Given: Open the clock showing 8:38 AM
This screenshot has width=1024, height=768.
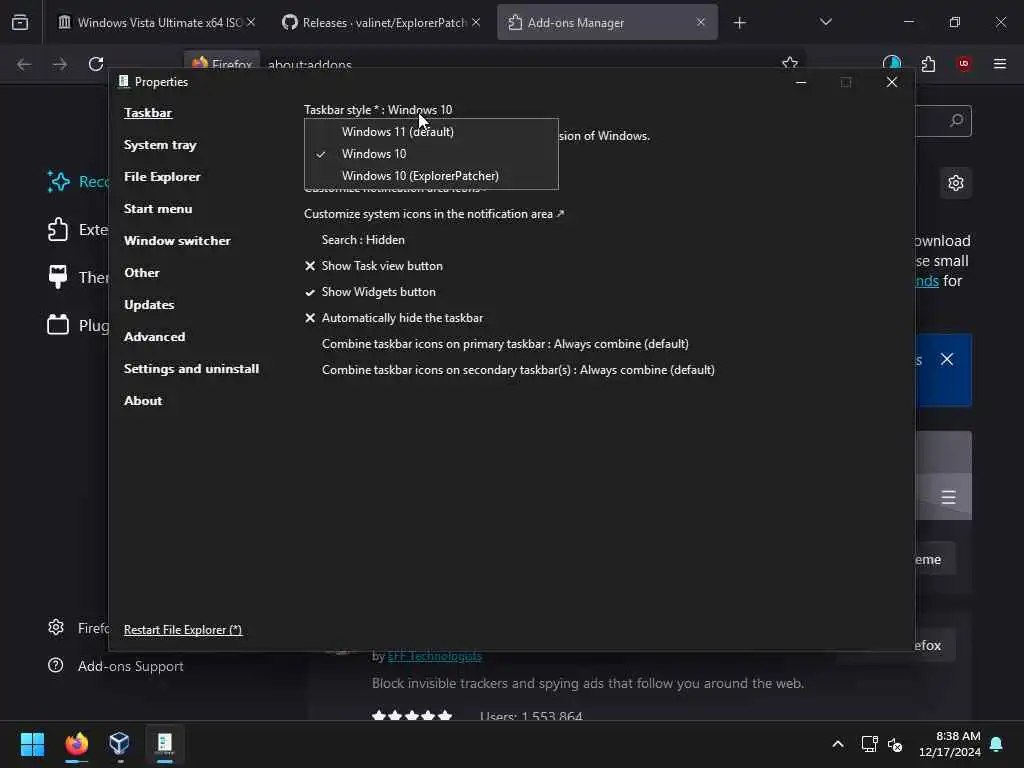Looking at the screenshot, I should point(950,744).
